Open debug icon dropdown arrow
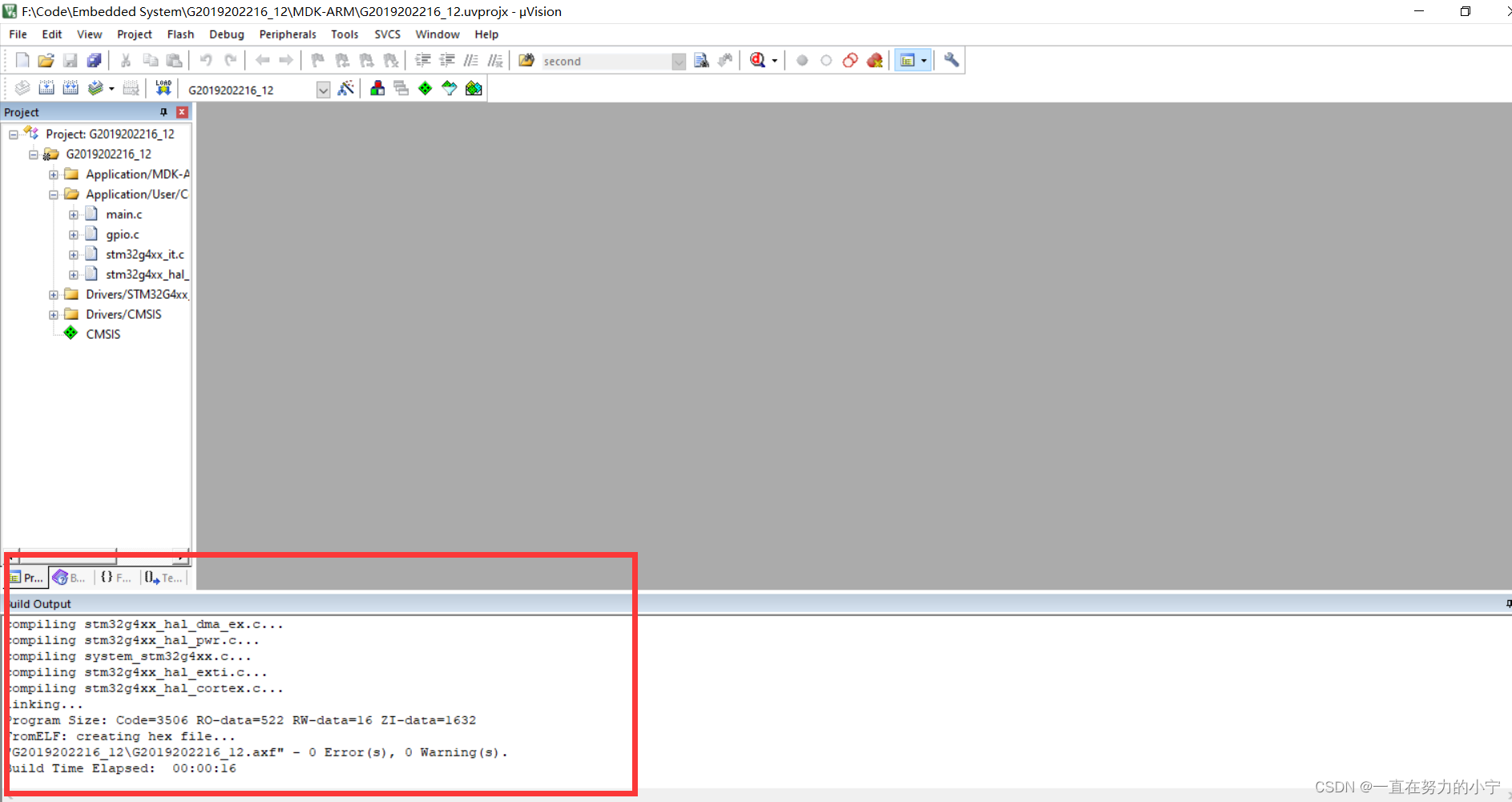 click(x=775, y=61)
